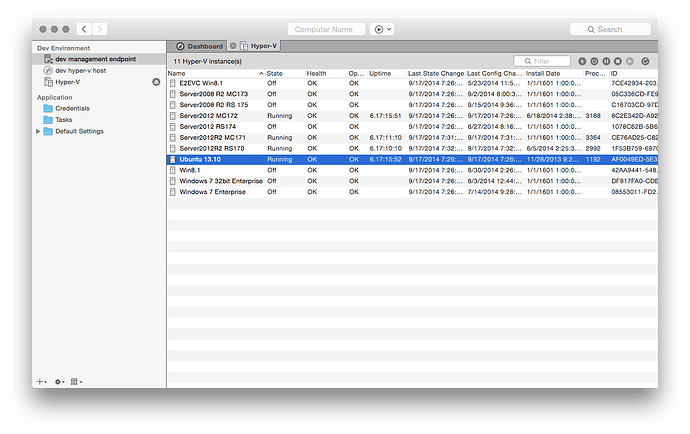690x434 pixels.
Task: Open the Tasks folder in sidebar
Action: coord(63,119)
